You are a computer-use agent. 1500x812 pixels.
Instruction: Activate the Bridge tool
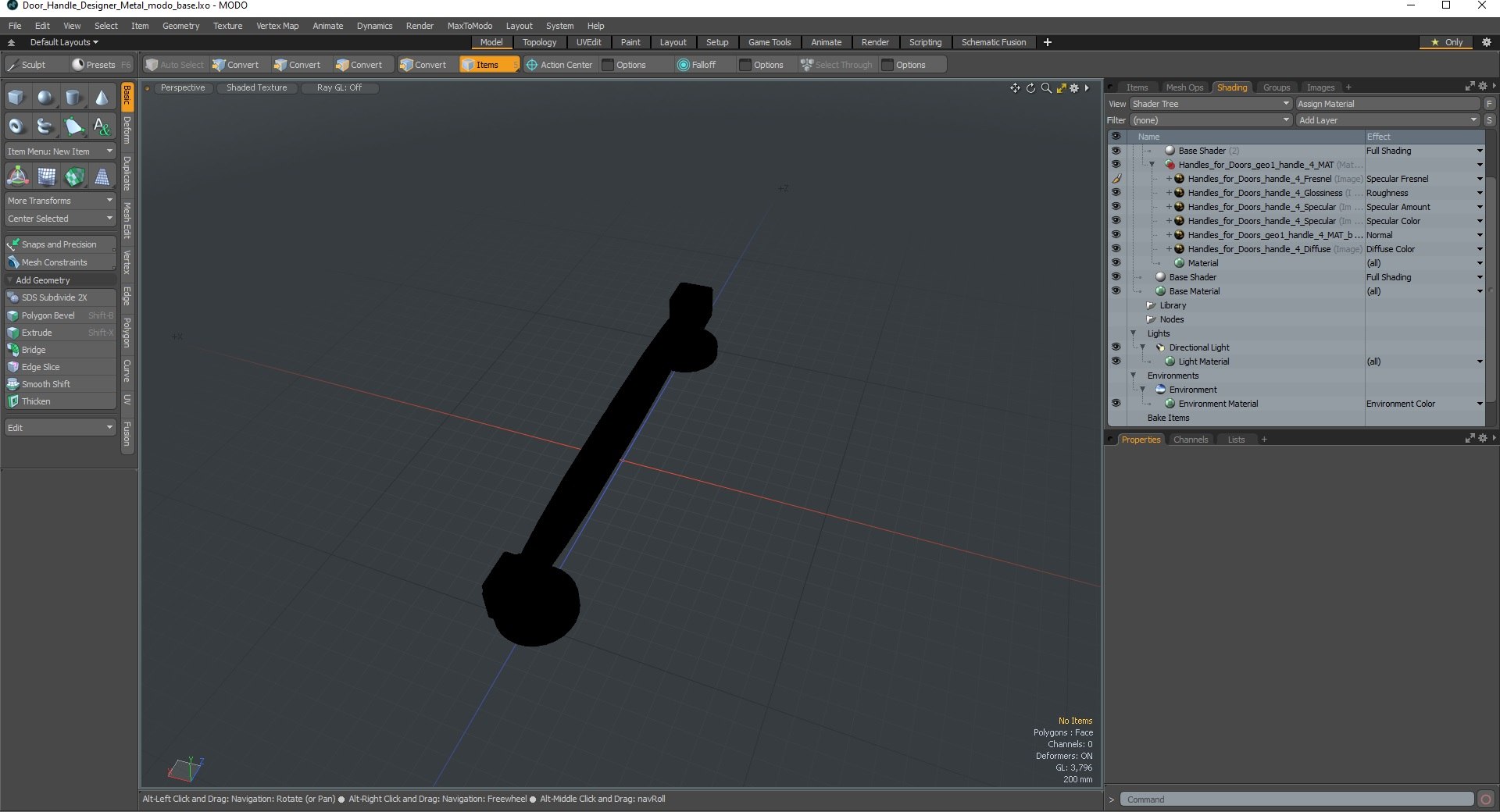[60, 350]
